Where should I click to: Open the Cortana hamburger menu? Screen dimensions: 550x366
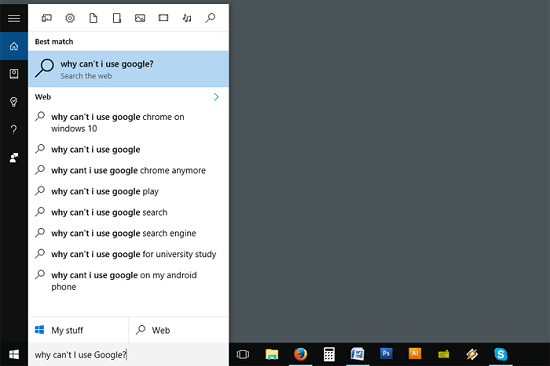[14, 18]
